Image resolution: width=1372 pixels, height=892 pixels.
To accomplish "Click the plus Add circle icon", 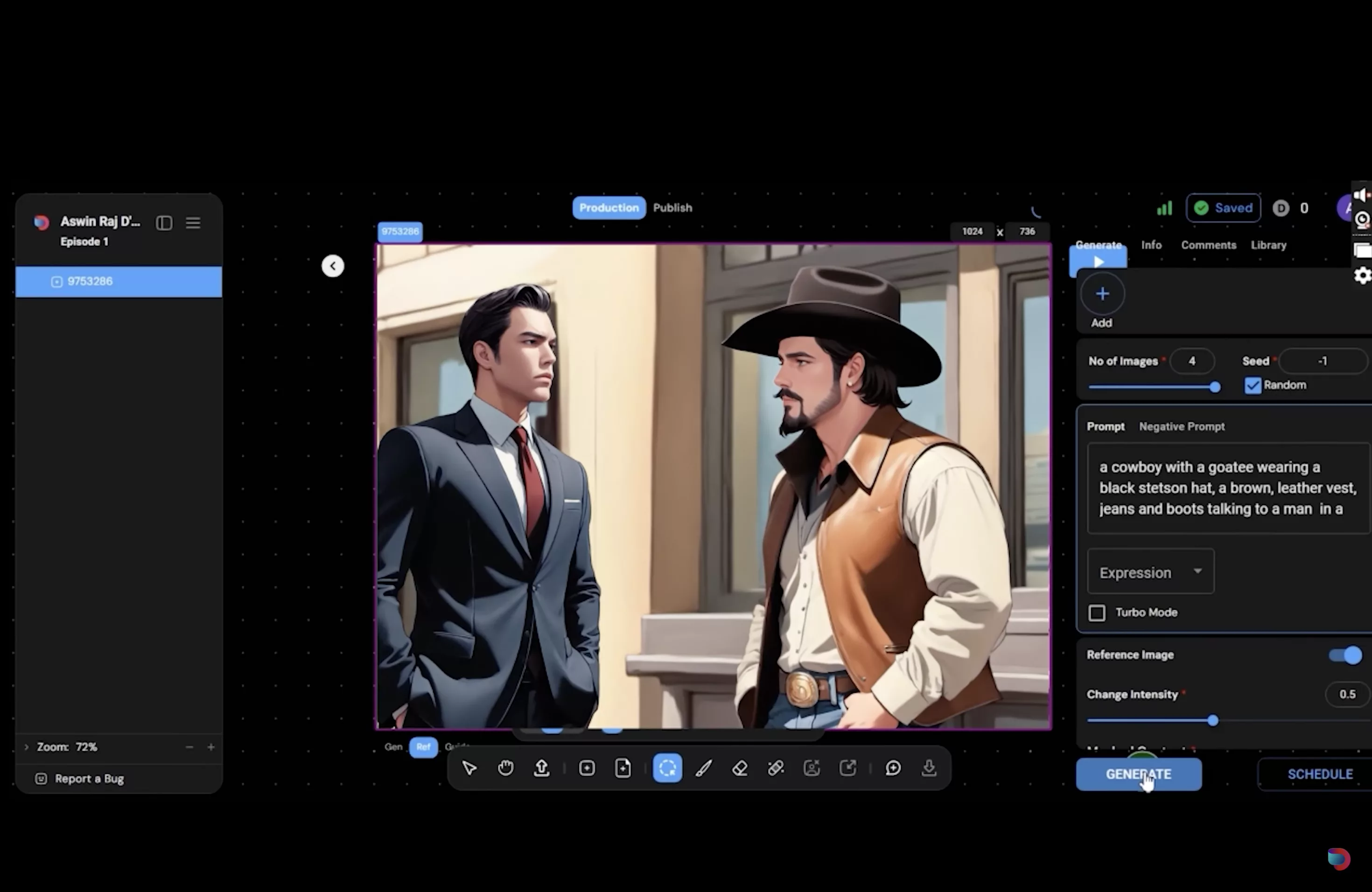I will tap(1102, 294).
